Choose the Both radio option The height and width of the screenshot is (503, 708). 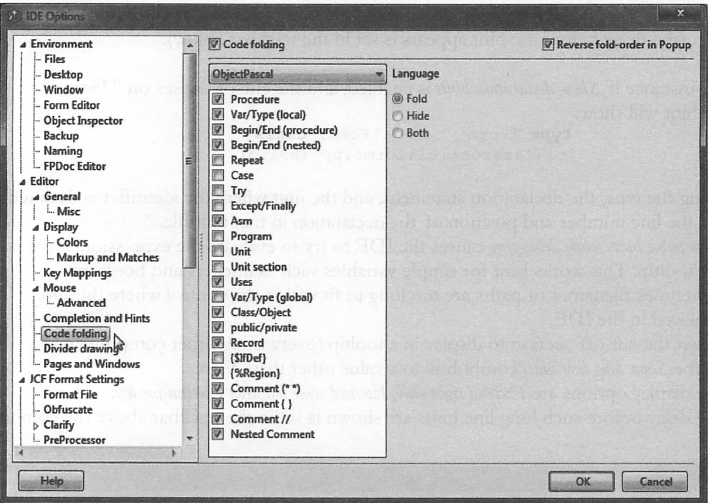pos(398,132)
